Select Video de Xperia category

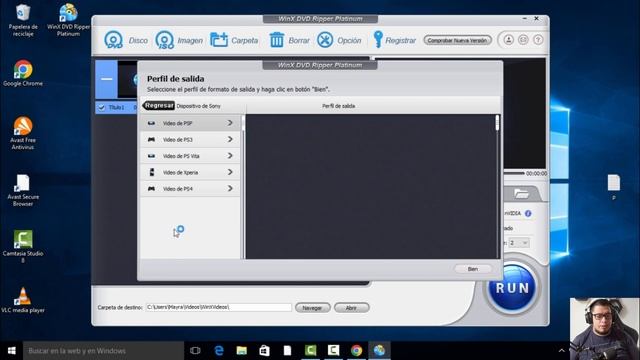point(190,172)
